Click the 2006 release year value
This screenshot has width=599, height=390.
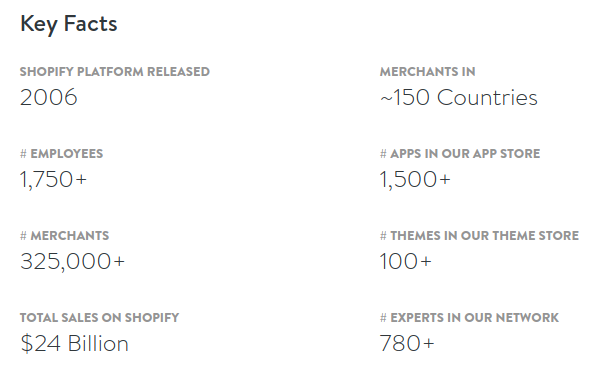[x=49, y=97]
